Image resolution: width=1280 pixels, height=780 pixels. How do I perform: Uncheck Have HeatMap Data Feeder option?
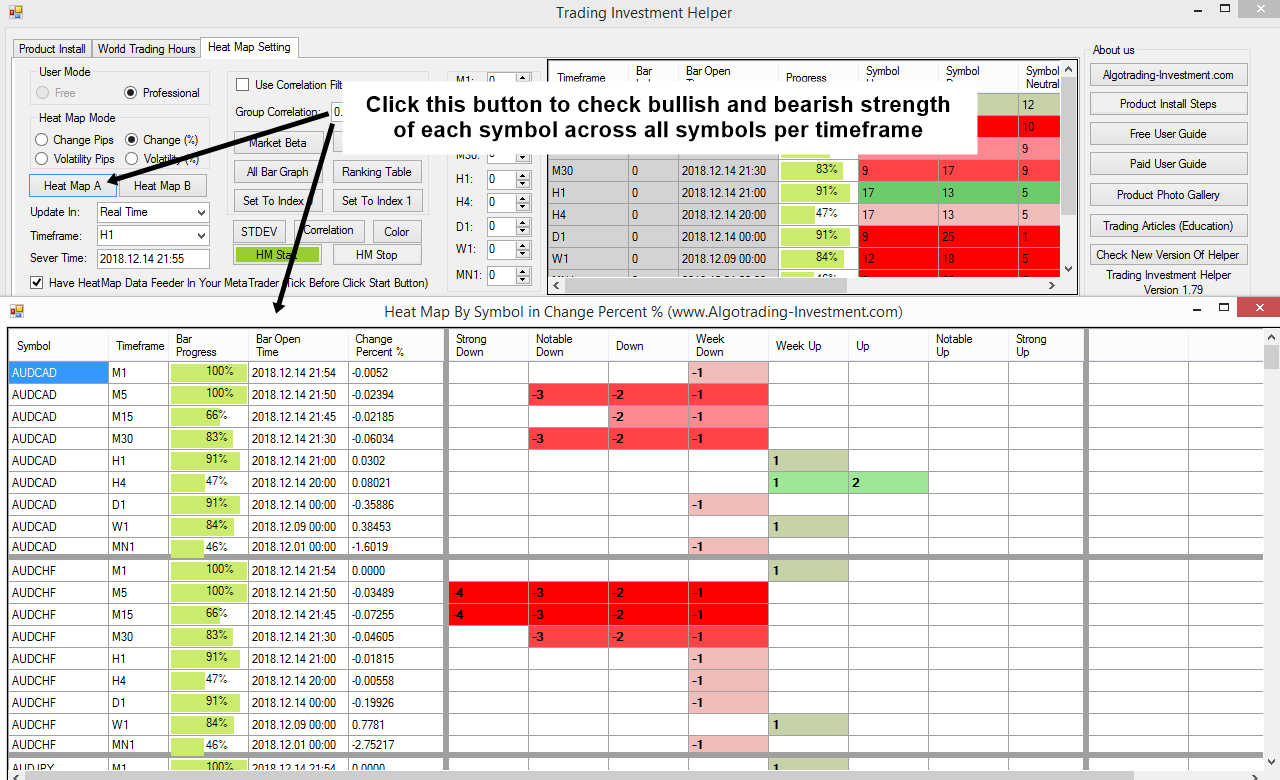[37, 283]
